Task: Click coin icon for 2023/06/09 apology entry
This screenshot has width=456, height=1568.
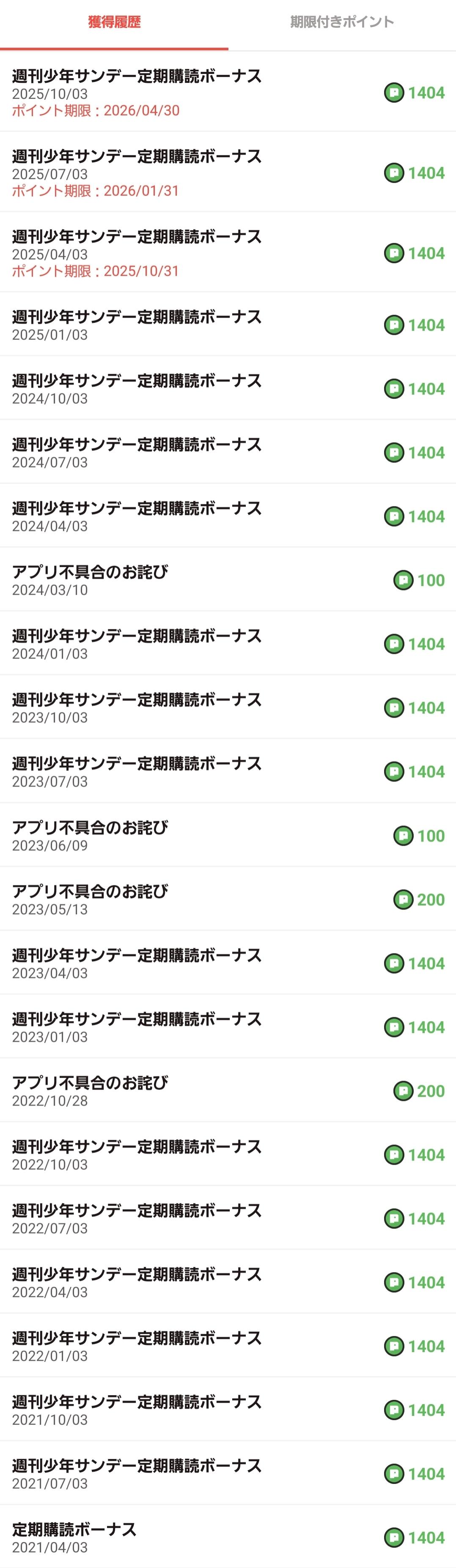Action: point(403,836)
